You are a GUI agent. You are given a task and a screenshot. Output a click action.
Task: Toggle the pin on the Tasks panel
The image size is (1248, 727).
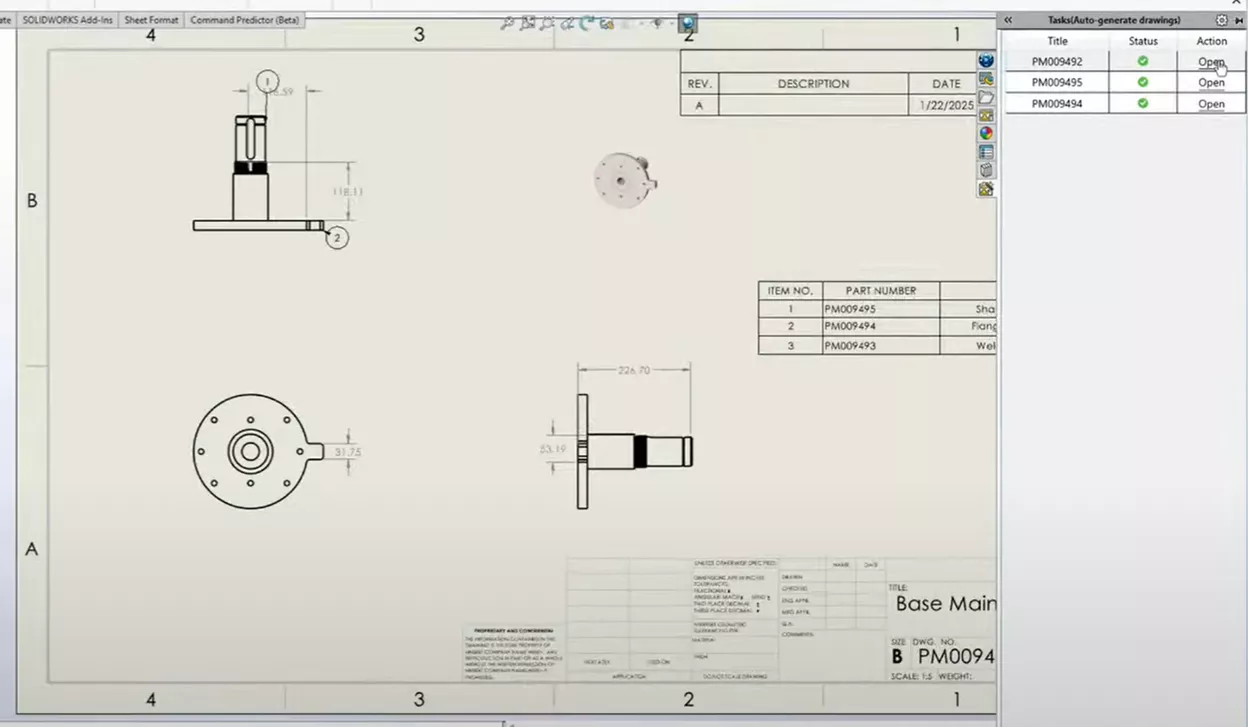1236,20
